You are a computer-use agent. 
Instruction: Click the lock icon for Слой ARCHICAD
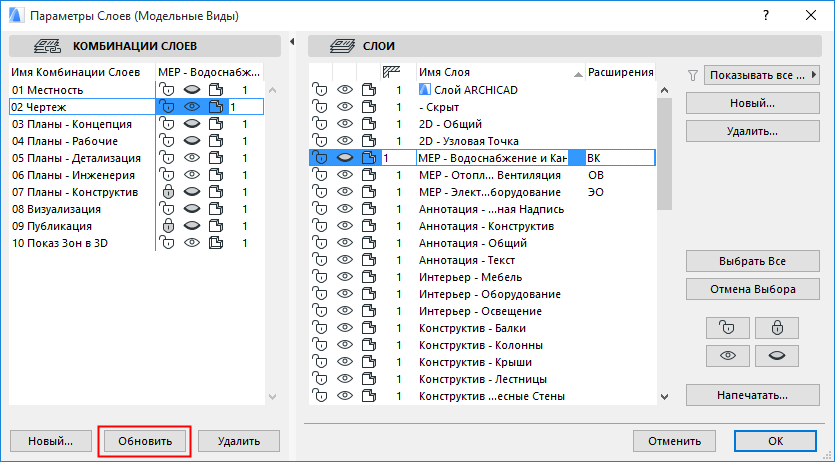coord(321,90)
